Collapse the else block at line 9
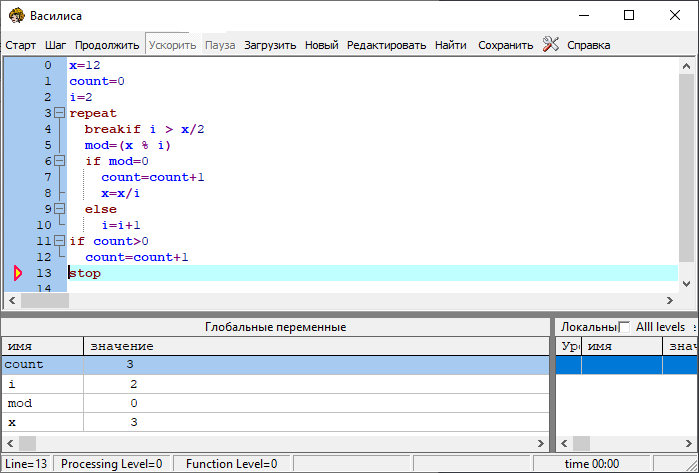 coord(59,209)
